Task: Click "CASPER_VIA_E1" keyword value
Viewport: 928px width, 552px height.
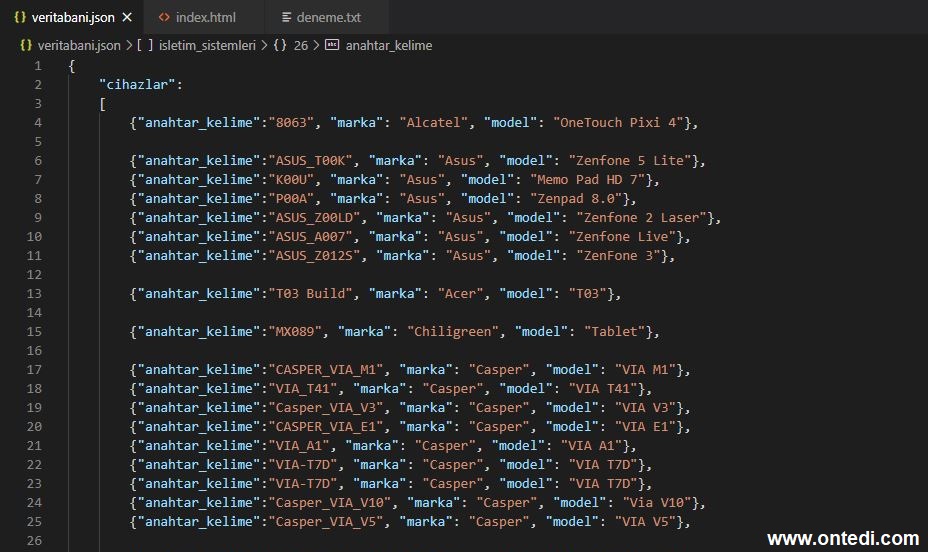Action: [326, 426]
